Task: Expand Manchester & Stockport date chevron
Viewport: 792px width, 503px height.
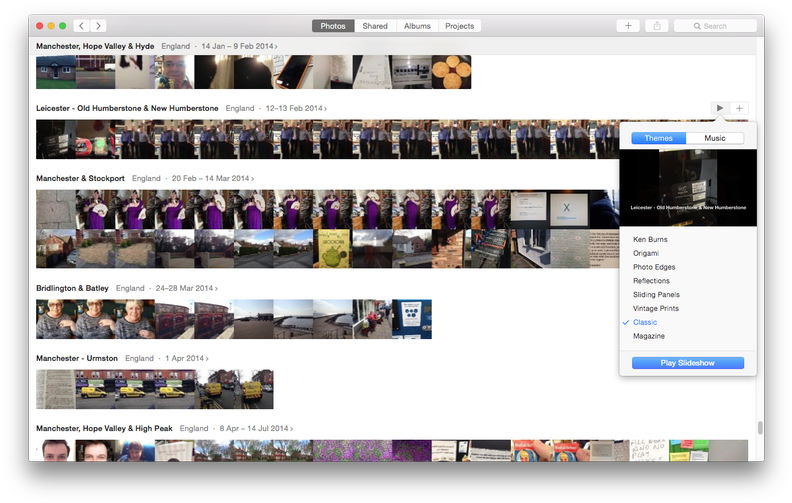Action: coord(253,179)
